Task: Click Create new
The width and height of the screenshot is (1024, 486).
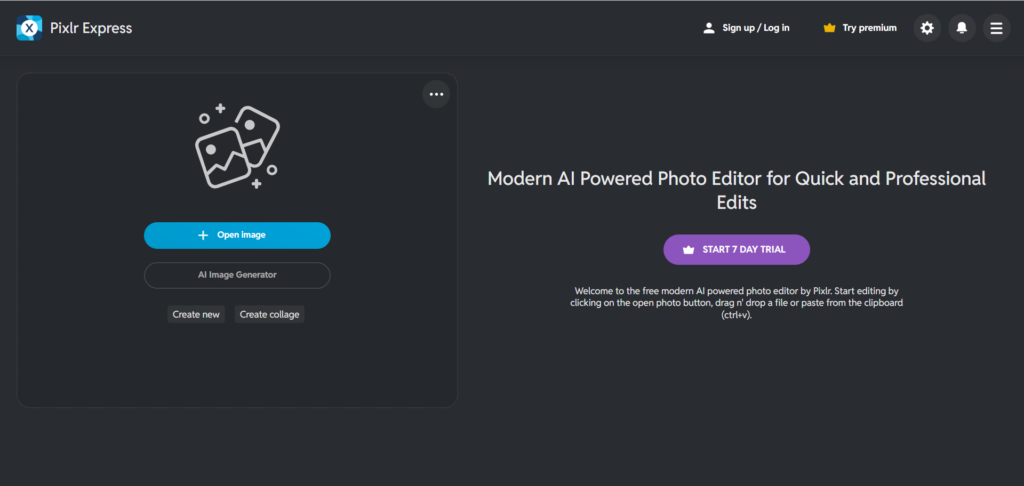Action: 196,314
